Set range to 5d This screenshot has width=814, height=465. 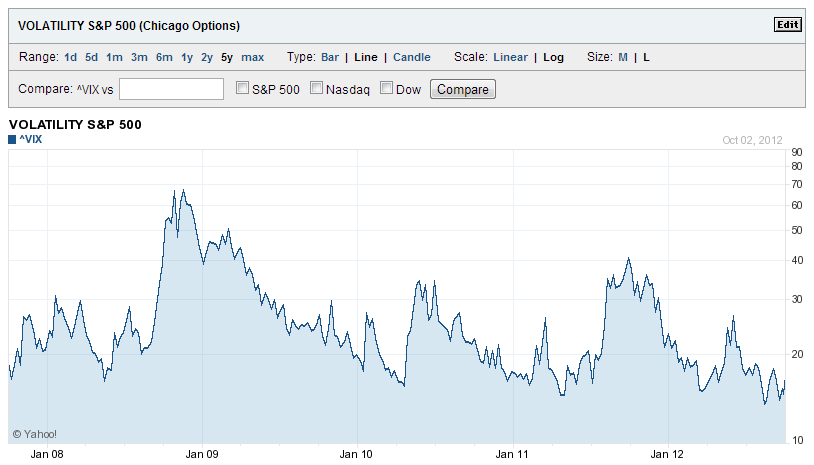point(91,57)
